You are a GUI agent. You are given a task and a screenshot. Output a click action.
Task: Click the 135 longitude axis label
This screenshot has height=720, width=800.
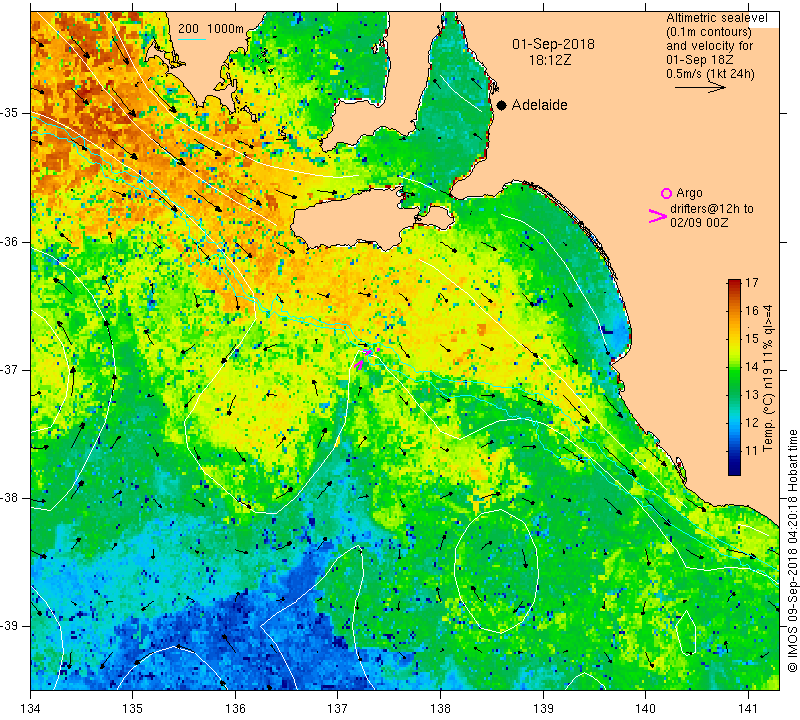(133, 708)
